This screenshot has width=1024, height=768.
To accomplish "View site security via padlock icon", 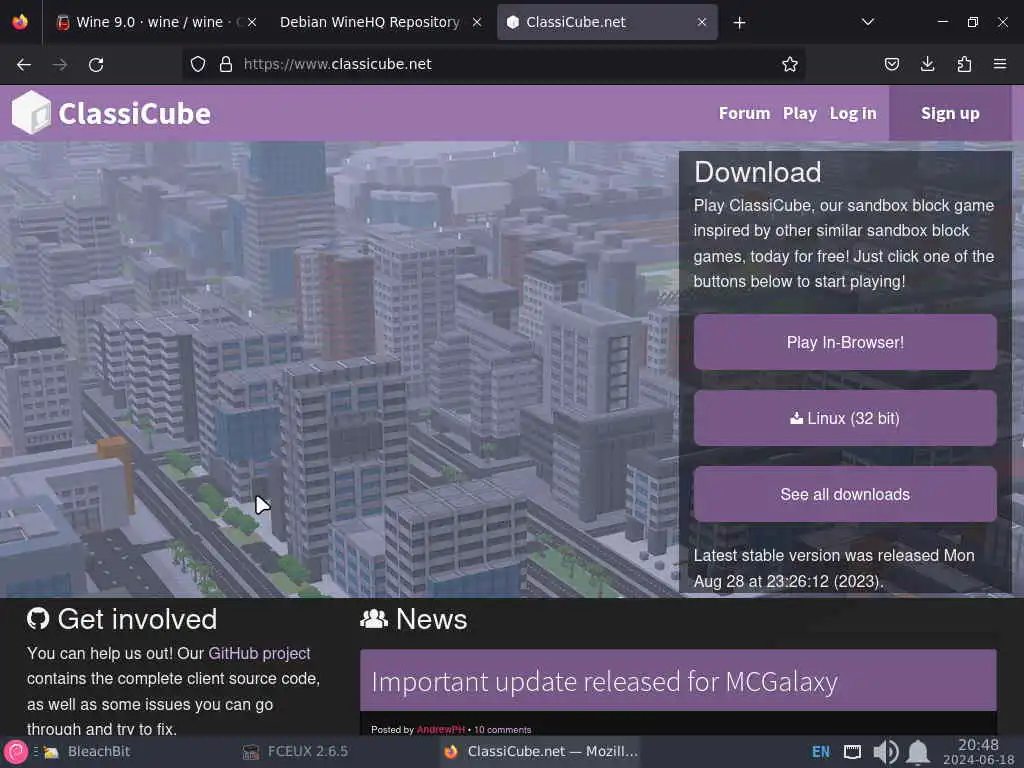I will (226, 64).
